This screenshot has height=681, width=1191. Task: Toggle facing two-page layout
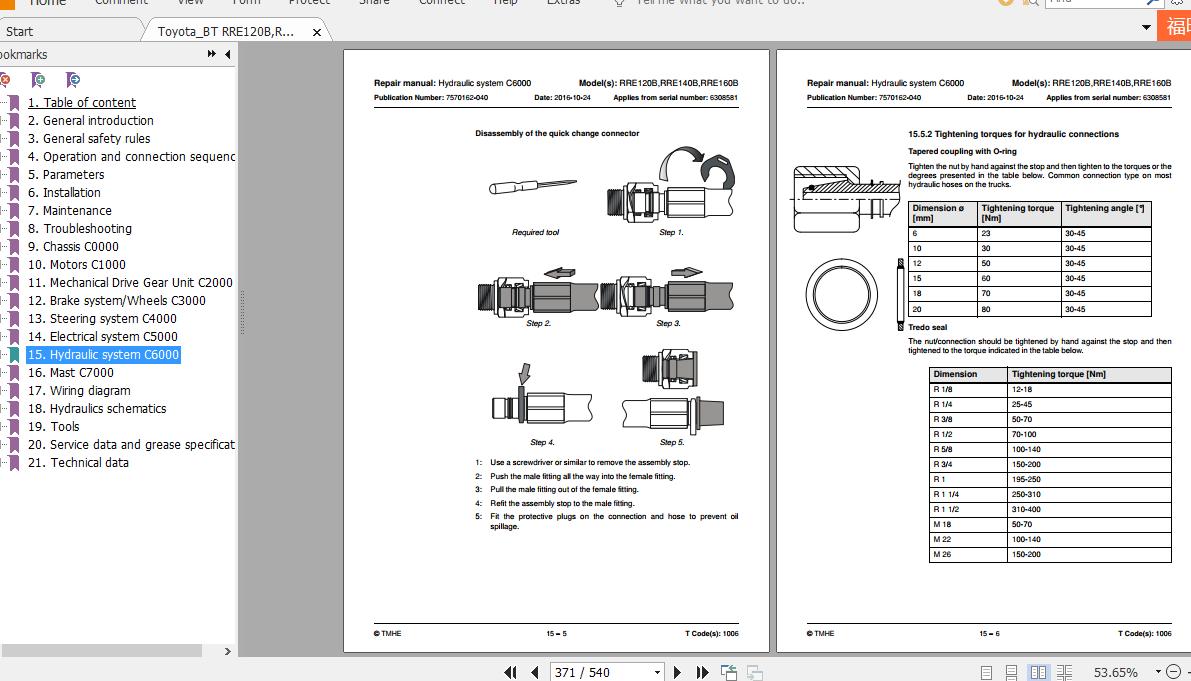tap(1039, 672)
